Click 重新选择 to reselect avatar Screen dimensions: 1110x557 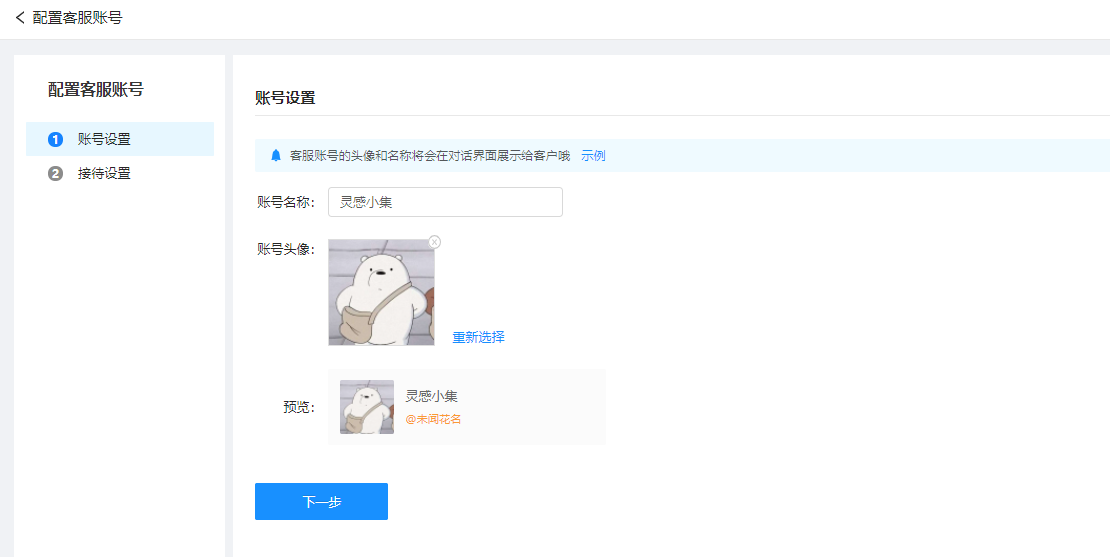[x=479, y=338]
